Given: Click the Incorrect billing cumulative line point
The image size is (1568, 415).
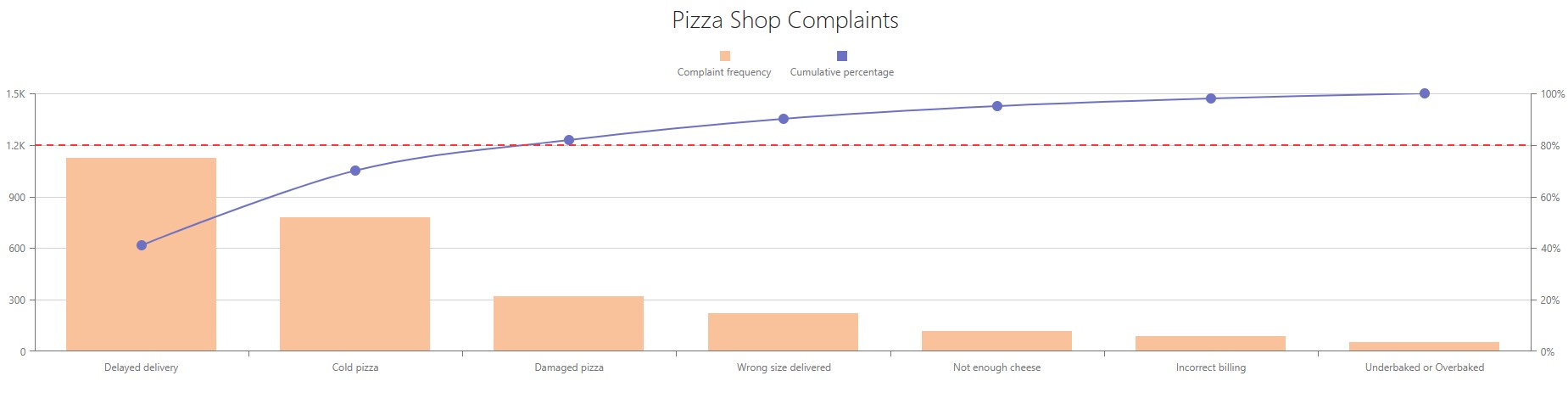Looking at the screenshot, I should click(x=1211, y=98).
